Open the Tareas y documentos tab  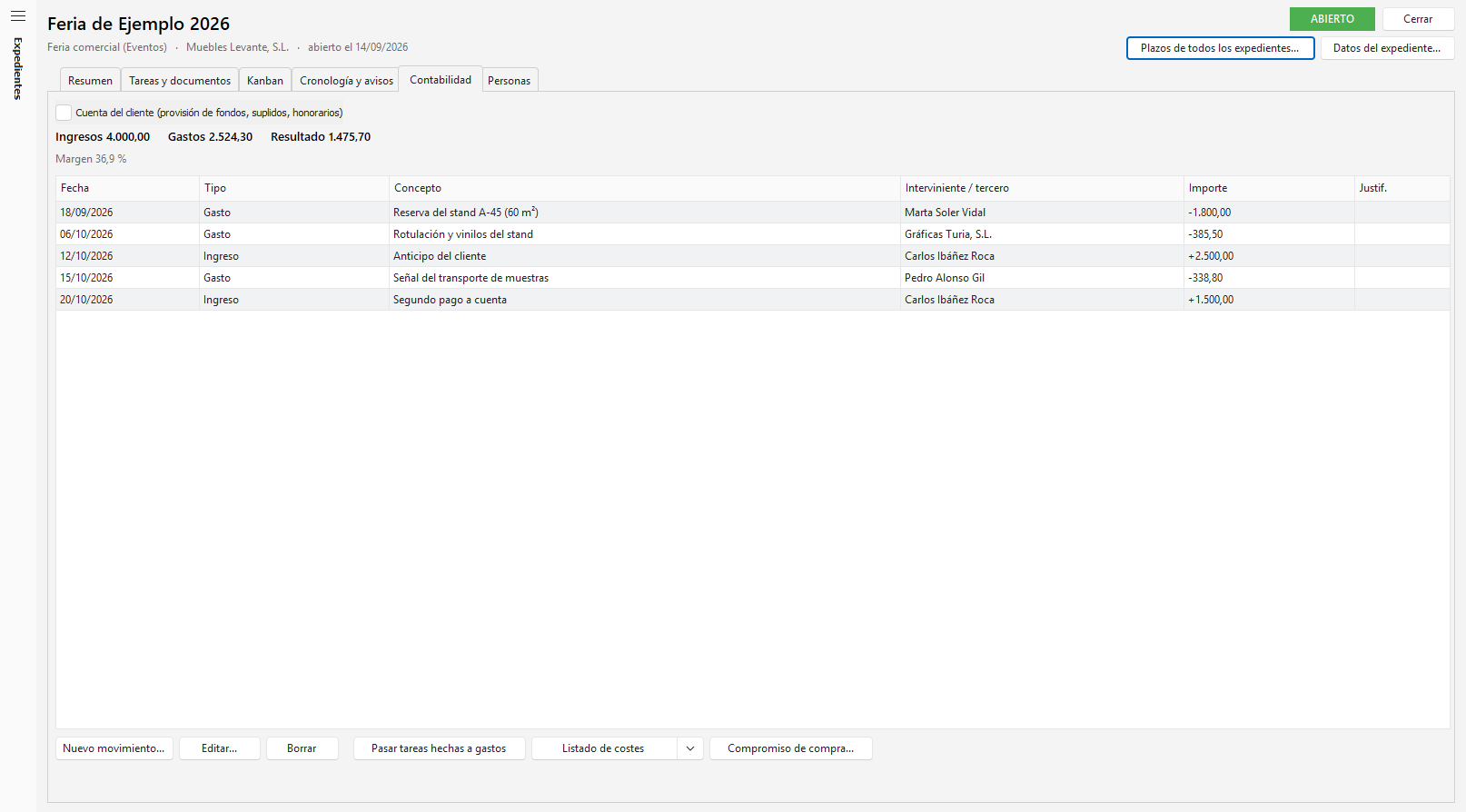180,80
